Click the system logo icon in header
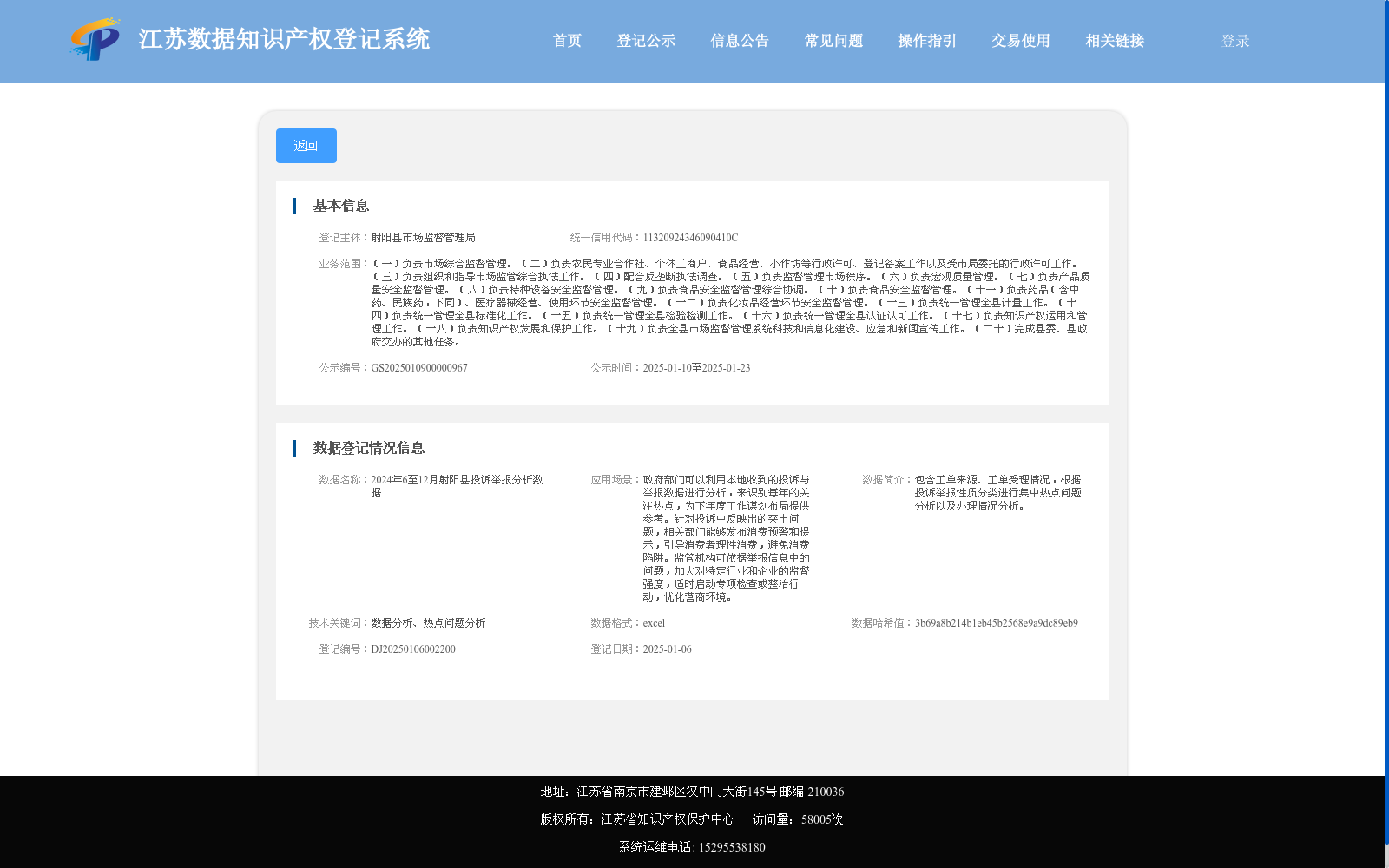1389x868 pixels. (x=95, y=39)
